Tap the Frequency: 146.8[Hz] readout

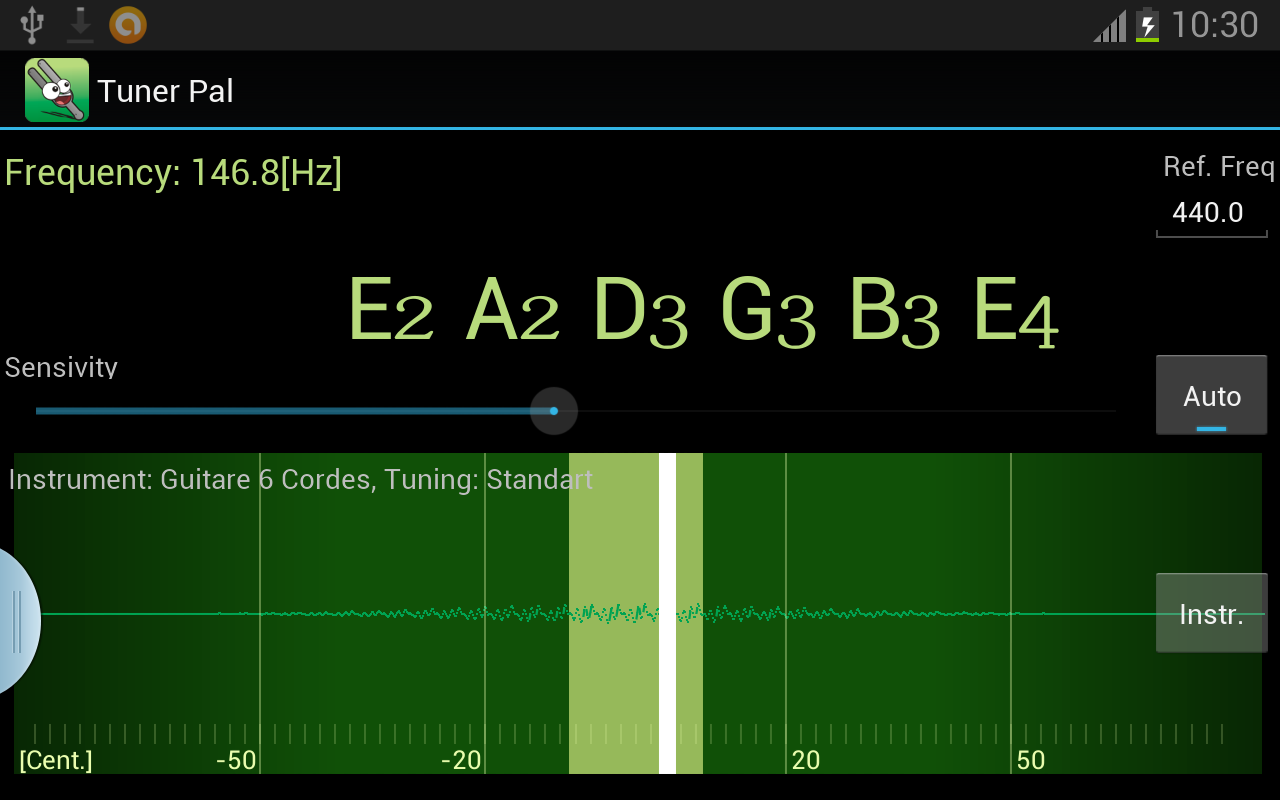173,173
